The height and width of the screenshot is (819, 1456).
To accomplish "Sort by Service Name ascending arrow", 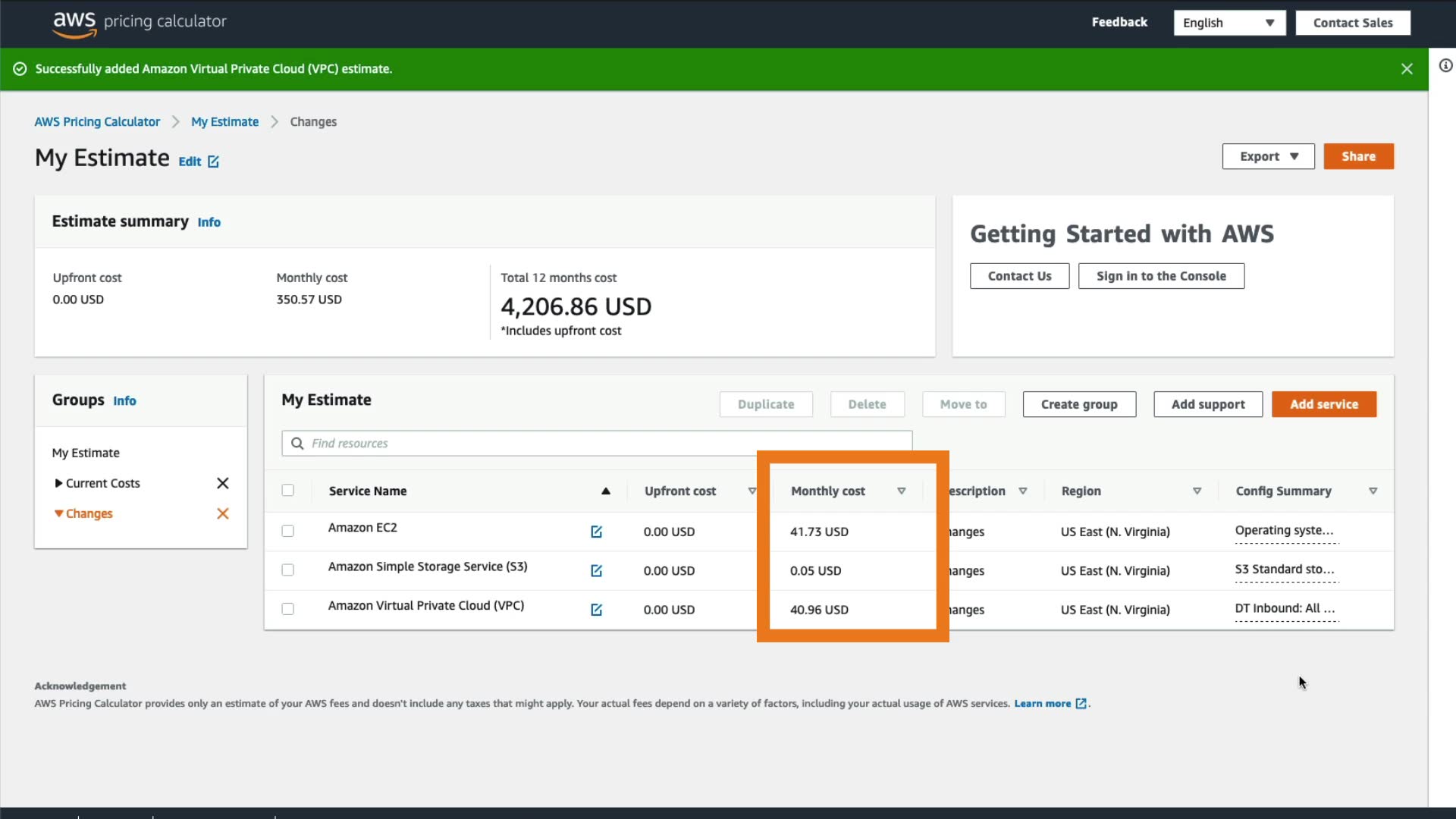I will (605, 491).
